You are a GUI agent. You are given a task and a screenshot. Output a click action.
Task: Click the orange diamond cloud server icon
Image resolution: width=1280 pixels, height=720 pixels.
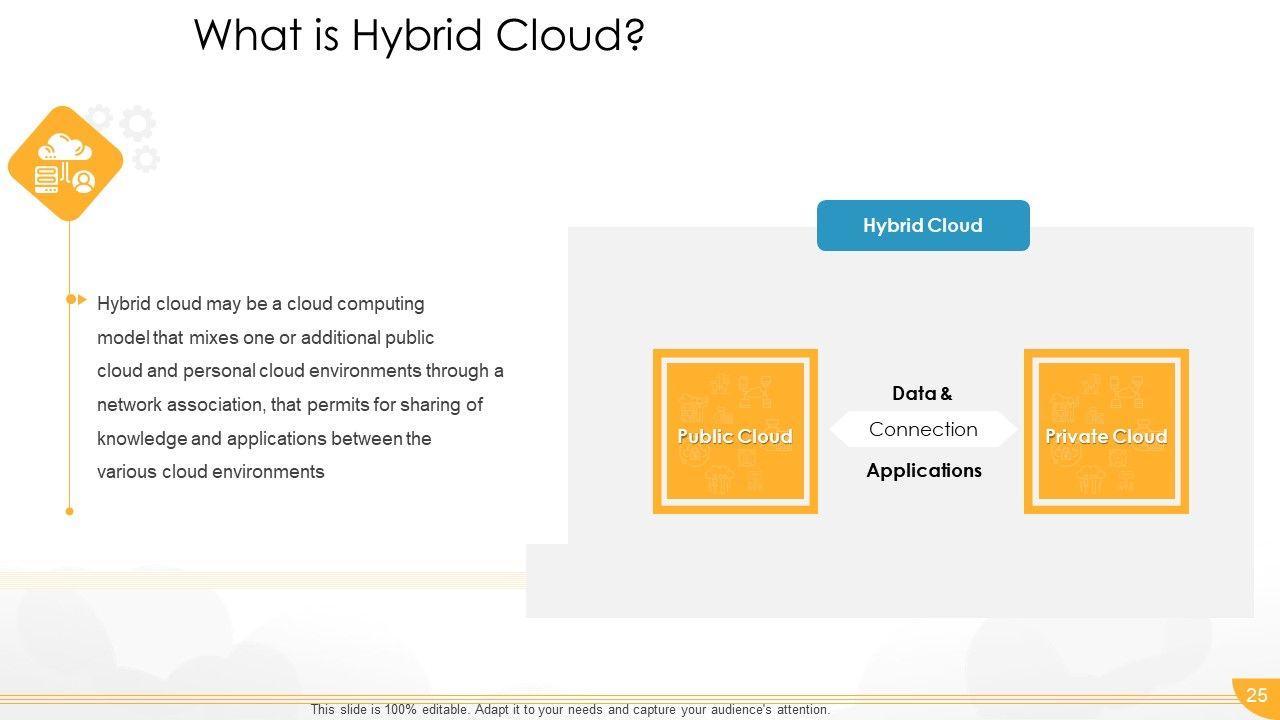pyautogui.click(x=65, y=164)
